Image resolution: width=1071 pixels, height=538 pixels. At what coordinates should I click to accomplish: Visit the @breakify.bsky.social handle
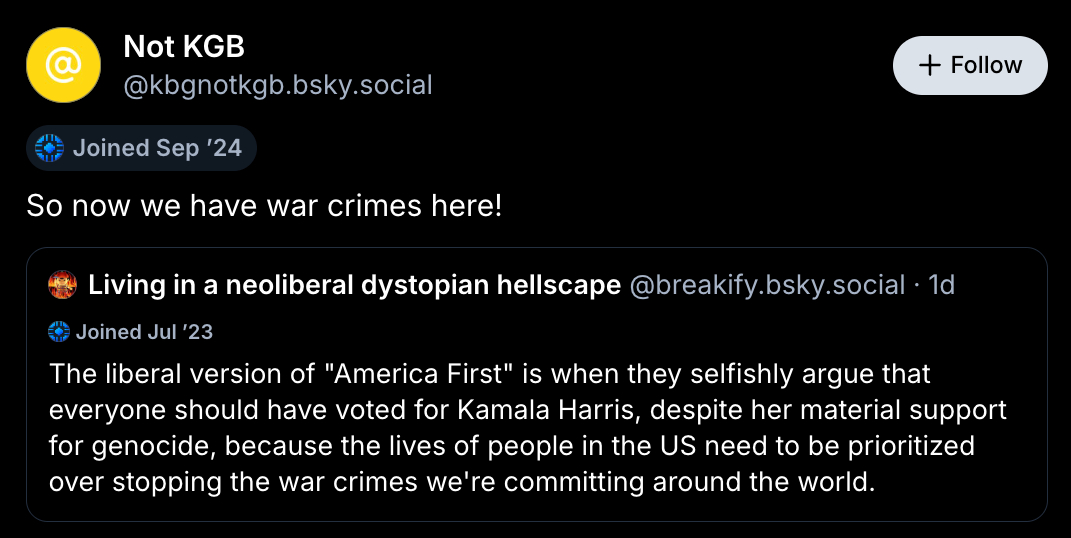point(767,285)
